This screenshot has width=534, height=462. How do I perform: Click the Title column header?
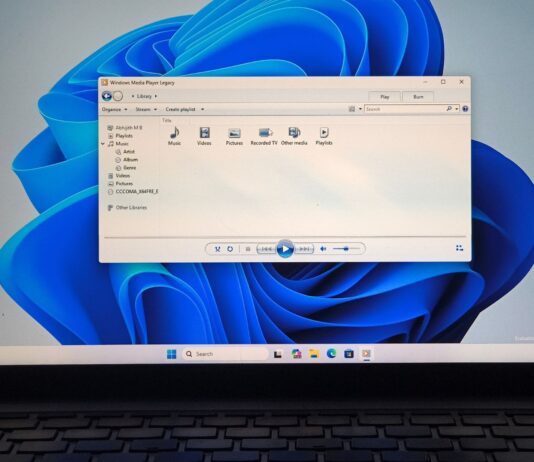pyautogui.click(x=167, y=120)
